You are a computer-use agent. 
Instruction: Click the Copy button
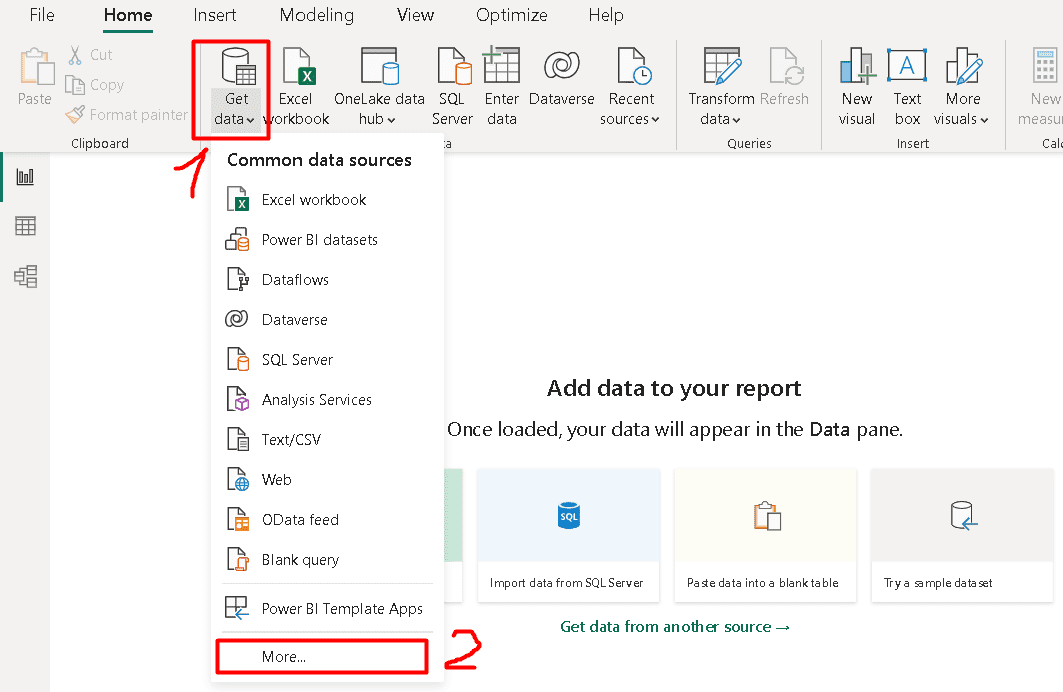click(x=95, y=85)
